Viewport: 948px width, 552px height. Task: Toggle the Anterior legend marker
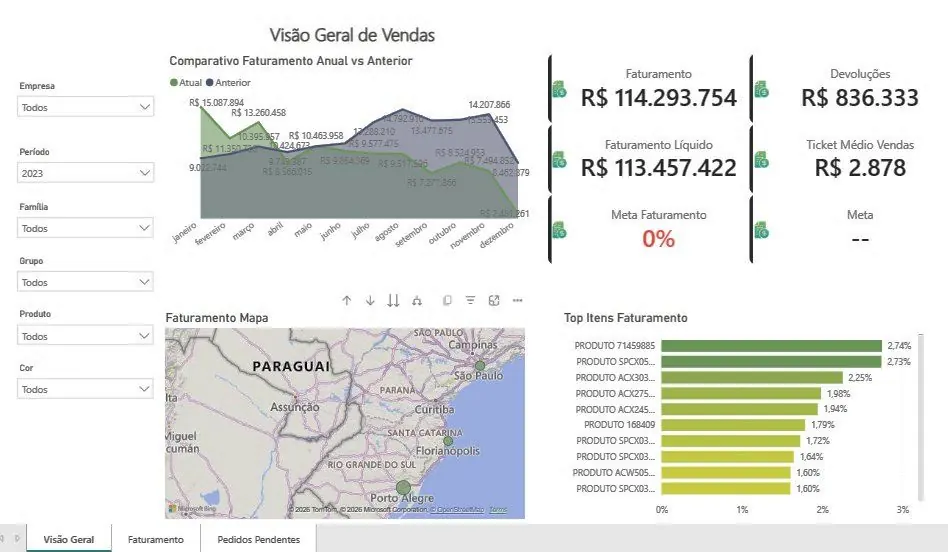210,83
